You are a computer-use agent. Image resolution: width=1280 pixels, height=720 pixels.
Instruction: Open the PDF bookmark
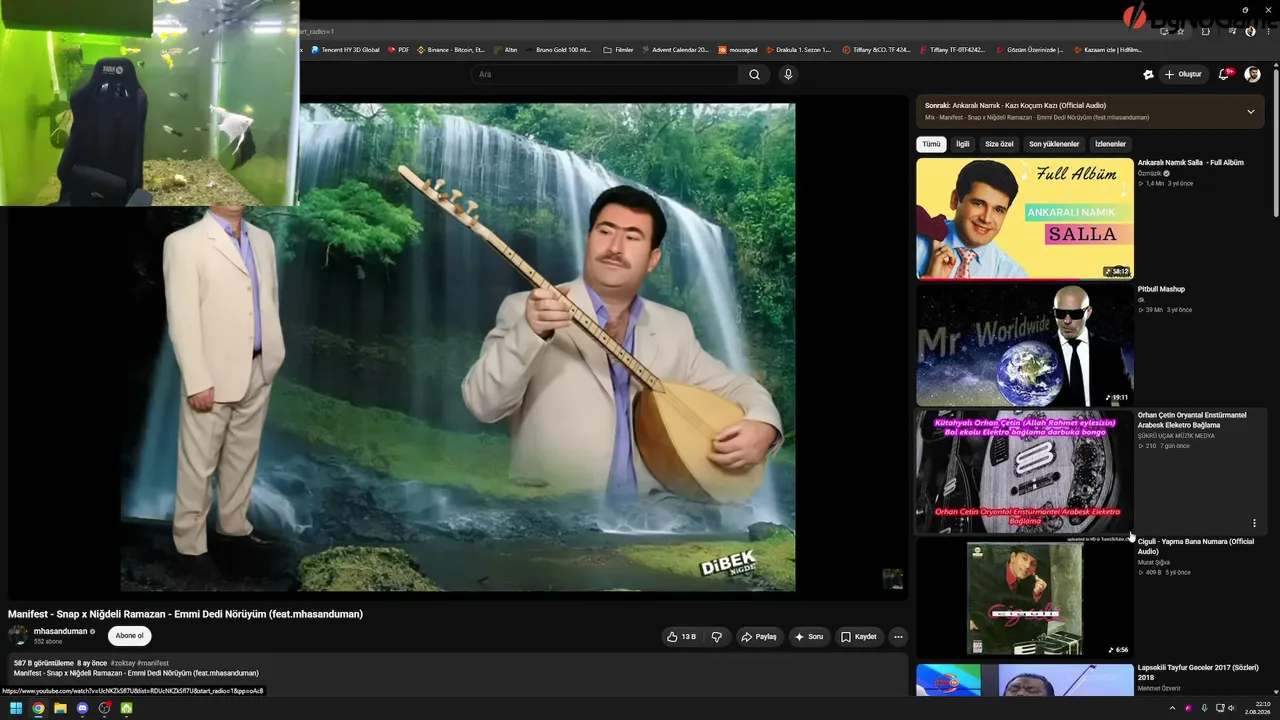coord(398,49)
